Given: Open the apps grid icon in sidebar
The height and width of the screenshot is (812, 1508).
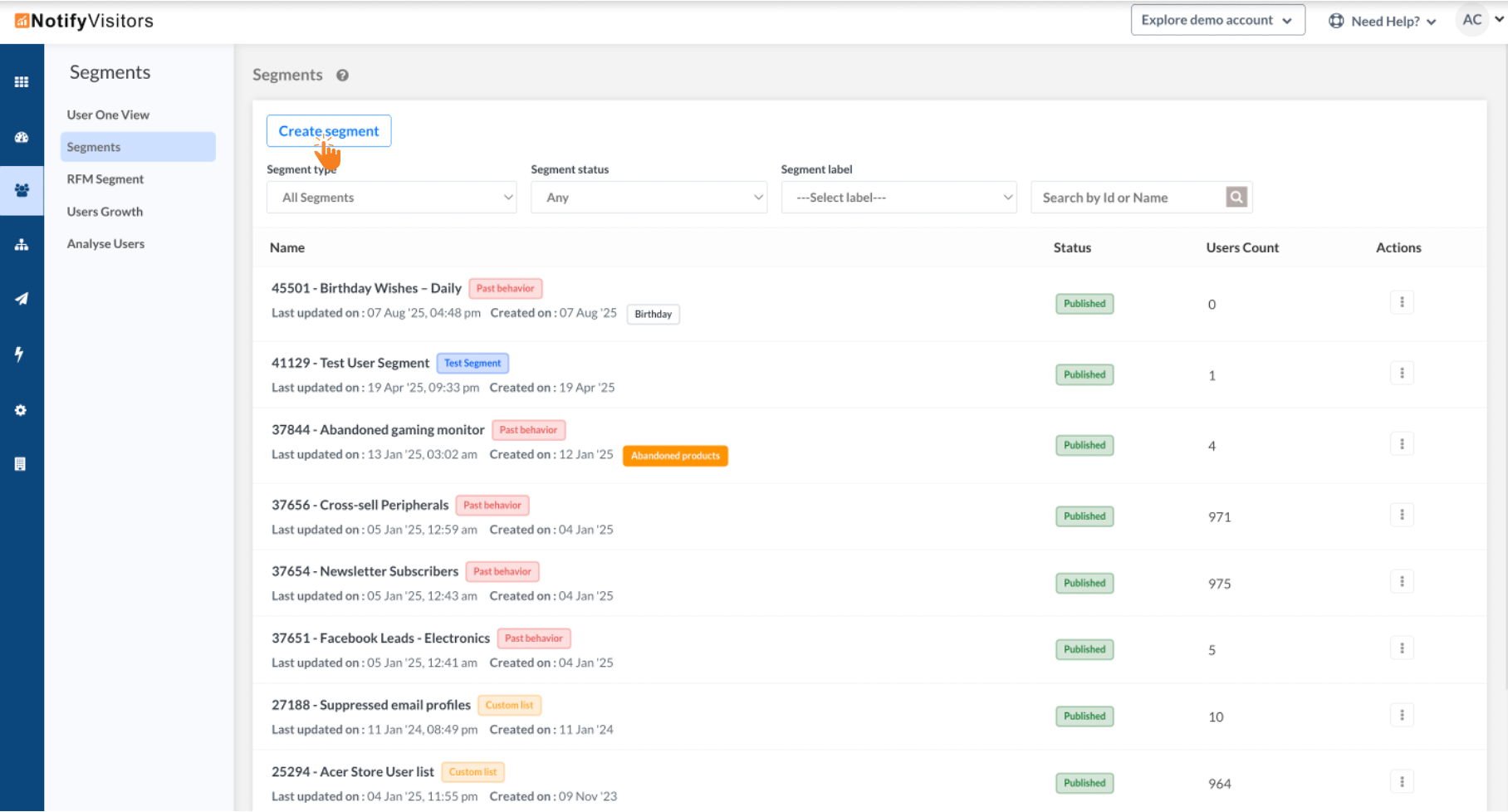Looking at the screenshot, I should pos(22,82).
